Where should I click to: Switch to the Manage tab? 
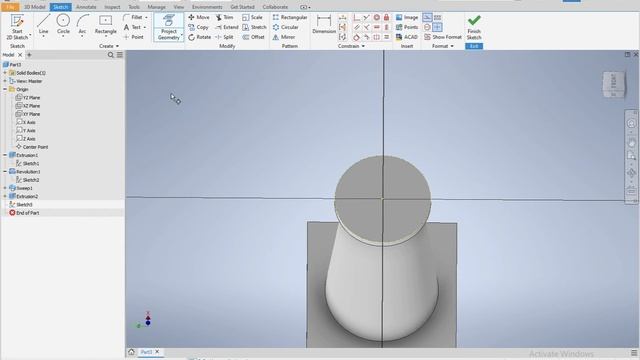(156, 7)
